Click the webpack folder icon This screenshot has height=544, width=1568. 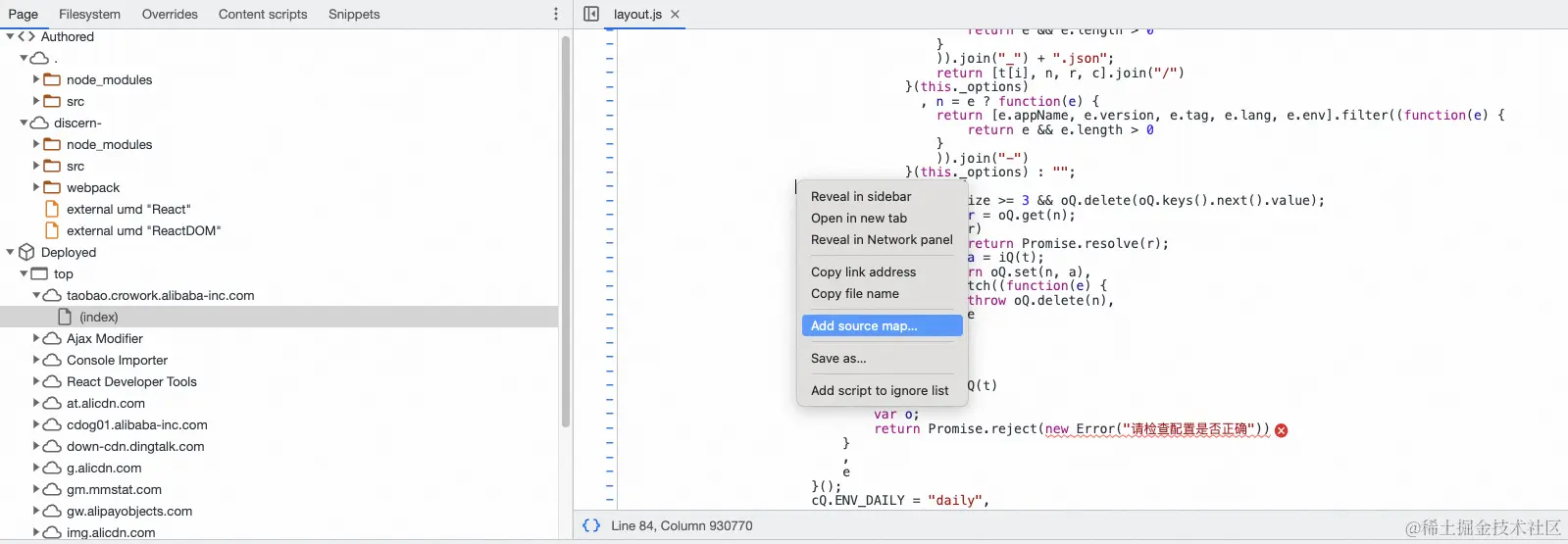click(52, 187)
